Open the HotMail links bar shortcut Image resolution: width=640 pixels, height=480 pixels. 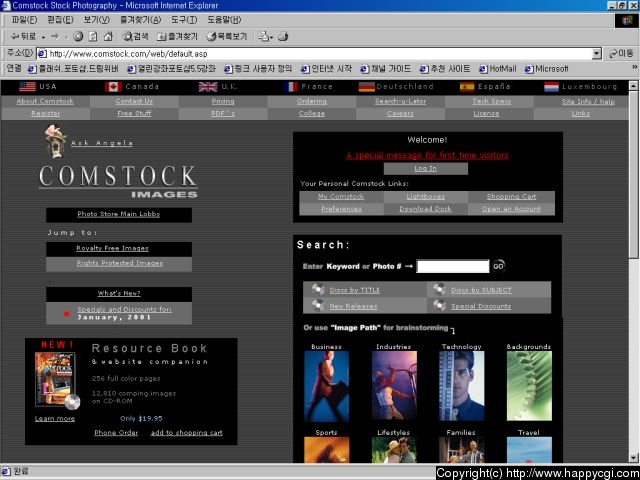coord(498,69)
